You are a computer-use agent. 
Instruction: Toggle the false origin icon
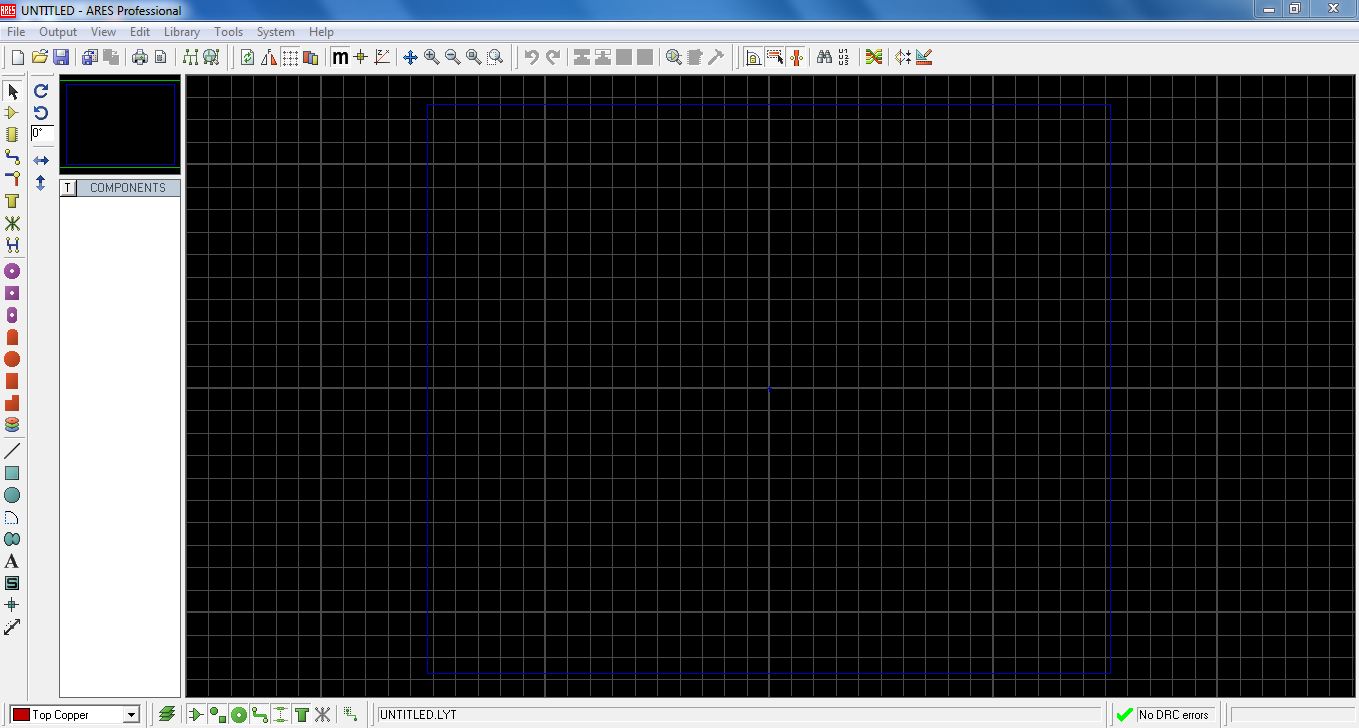coord(361,58)
